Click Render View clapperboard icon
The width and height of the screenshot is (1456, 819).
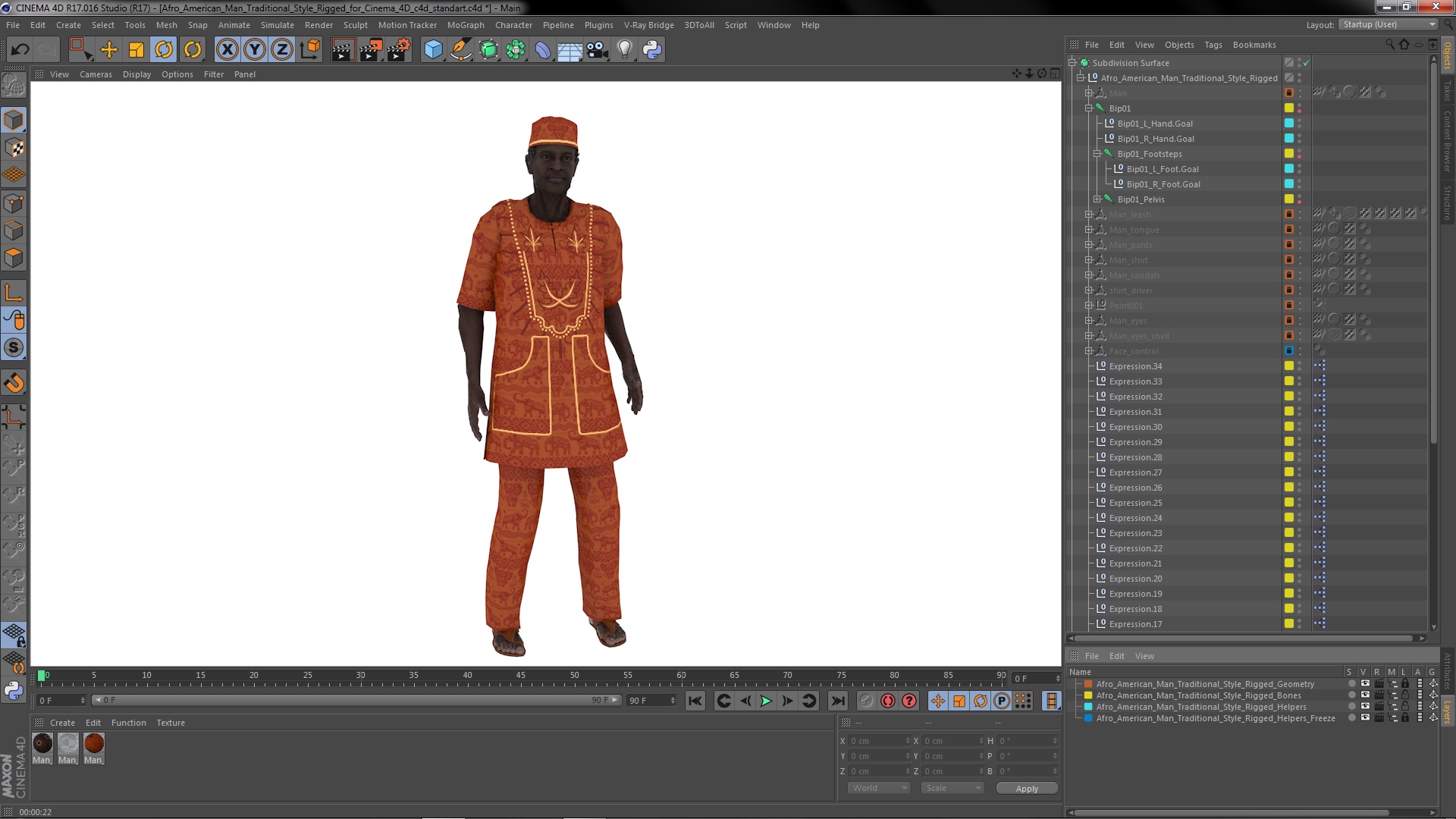tap(343, 50)
